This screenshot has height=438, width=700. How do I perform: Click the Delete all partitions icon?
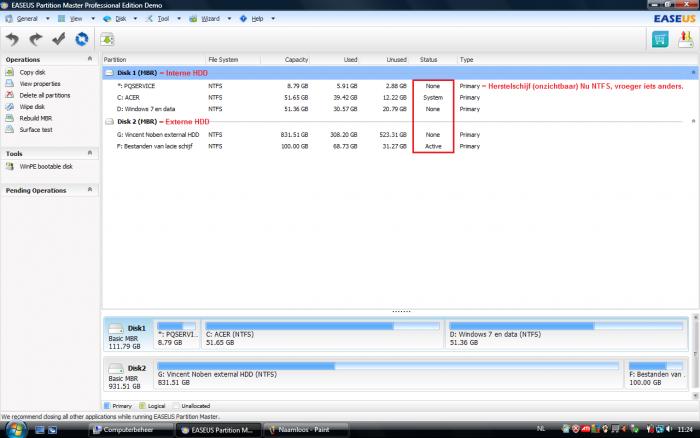point(9,95)
